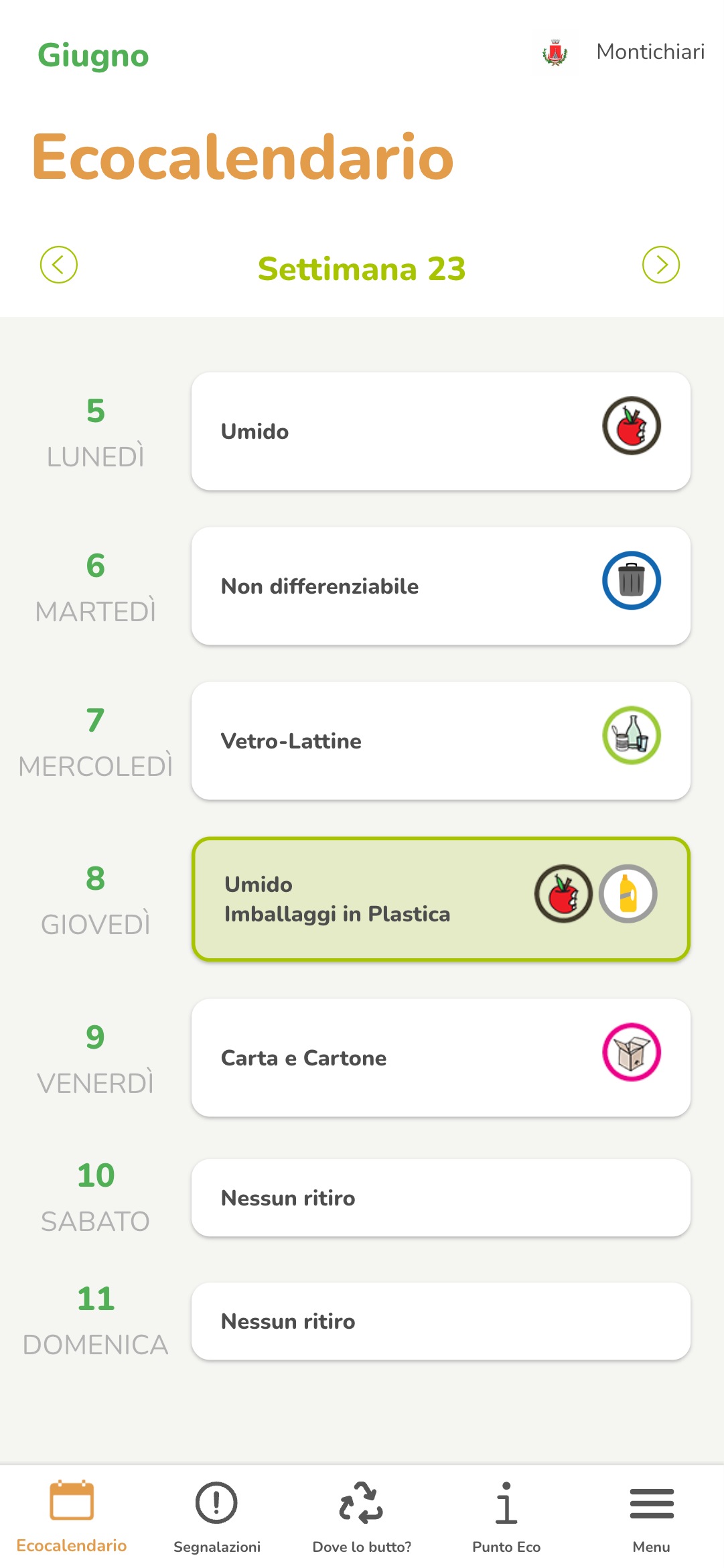Tap Thursday's Umido apple icon
Image resolution: width=724 pixels, height=1568 pixels.
[563, 894]
